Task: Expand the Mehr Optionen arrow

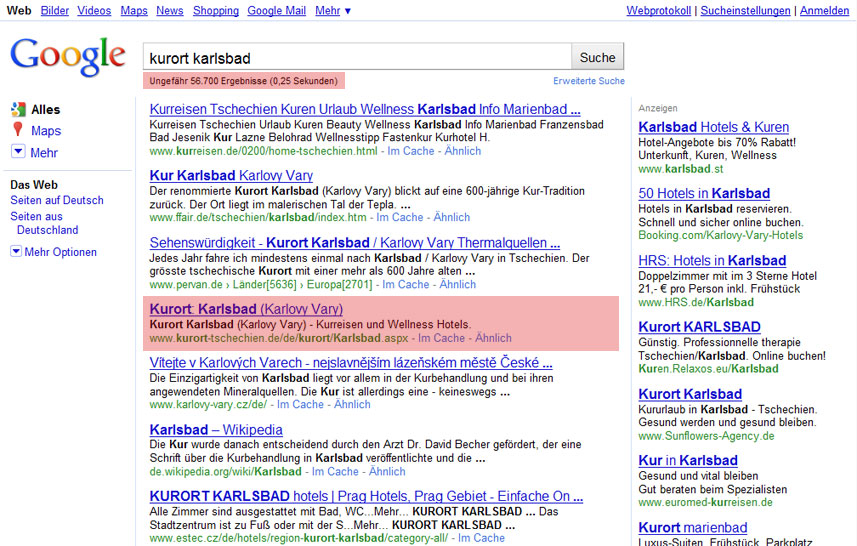Action: tap(16, 251)
